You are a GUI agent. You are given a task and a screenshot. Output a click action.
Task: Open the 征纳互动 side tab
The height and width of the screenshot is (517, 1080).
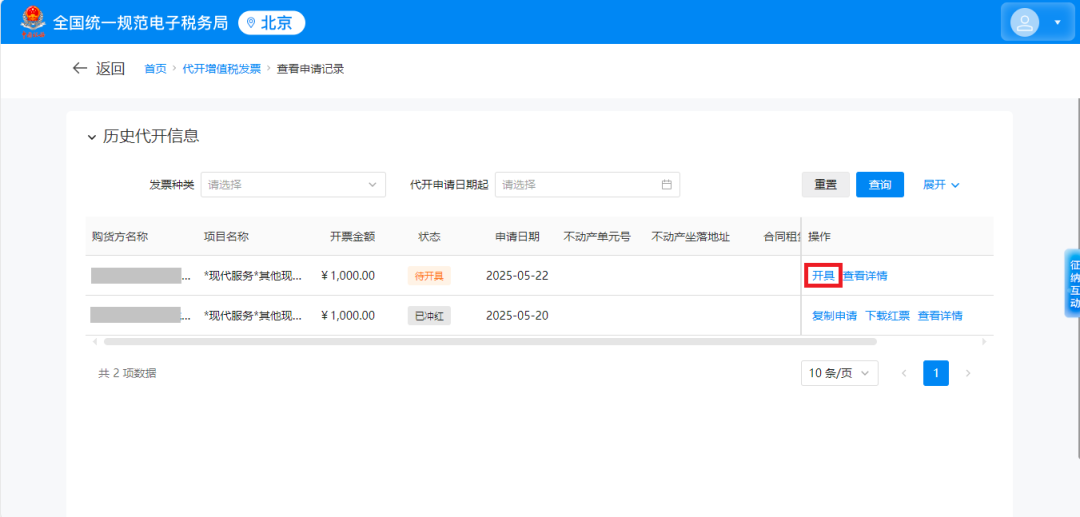pos(1072,283)
